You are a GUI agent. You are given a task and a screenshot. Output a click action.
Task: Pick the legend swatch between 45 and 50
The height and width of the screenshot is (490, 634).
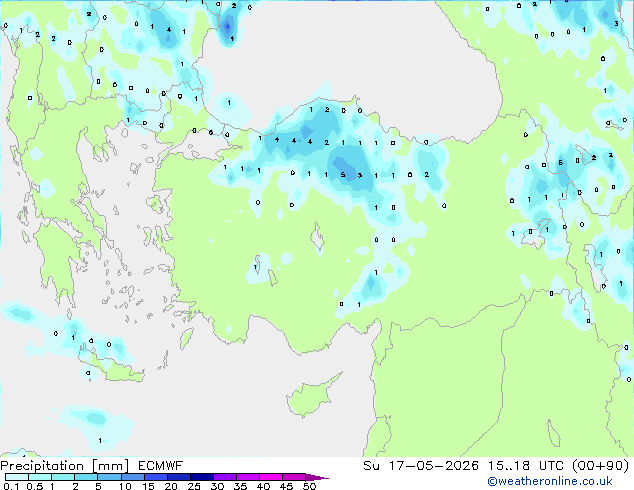(294, 477)
